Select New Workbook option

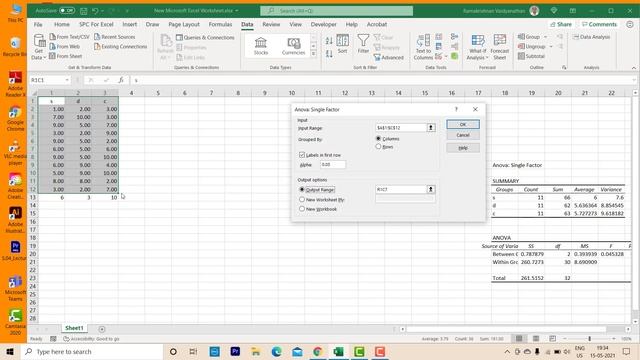click(302, 209)
